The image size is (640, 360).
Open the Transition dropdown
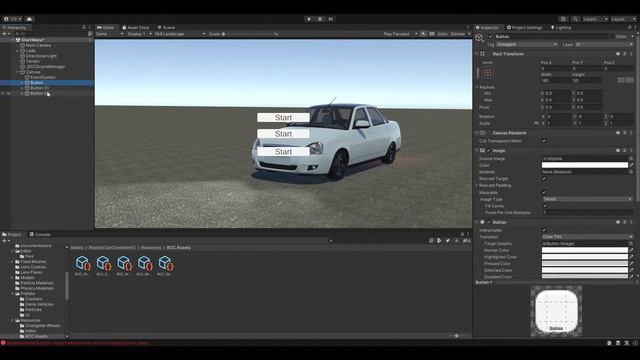click(587, 237)
